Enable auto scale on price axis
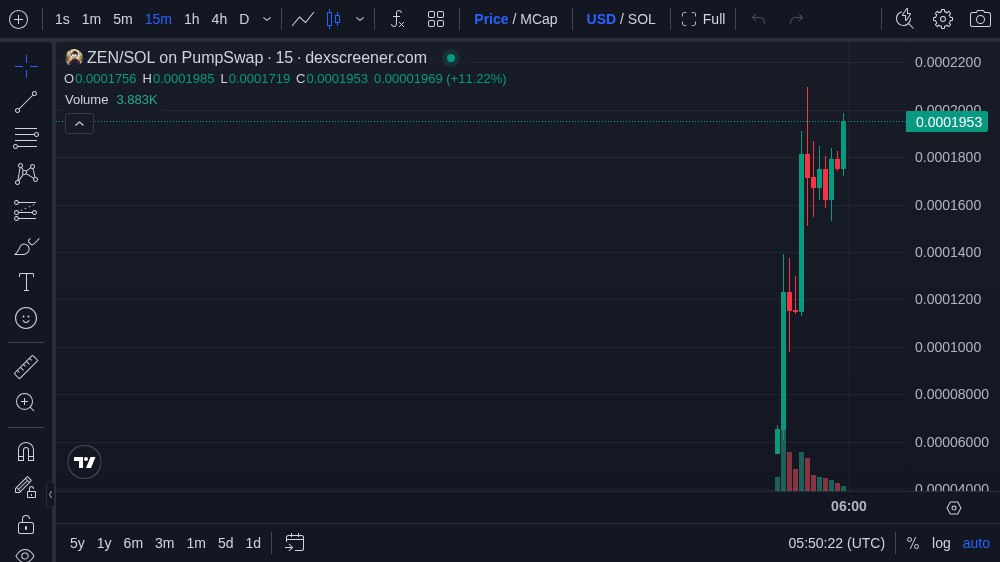This screenshot has height=562, width=1000. 976,543
